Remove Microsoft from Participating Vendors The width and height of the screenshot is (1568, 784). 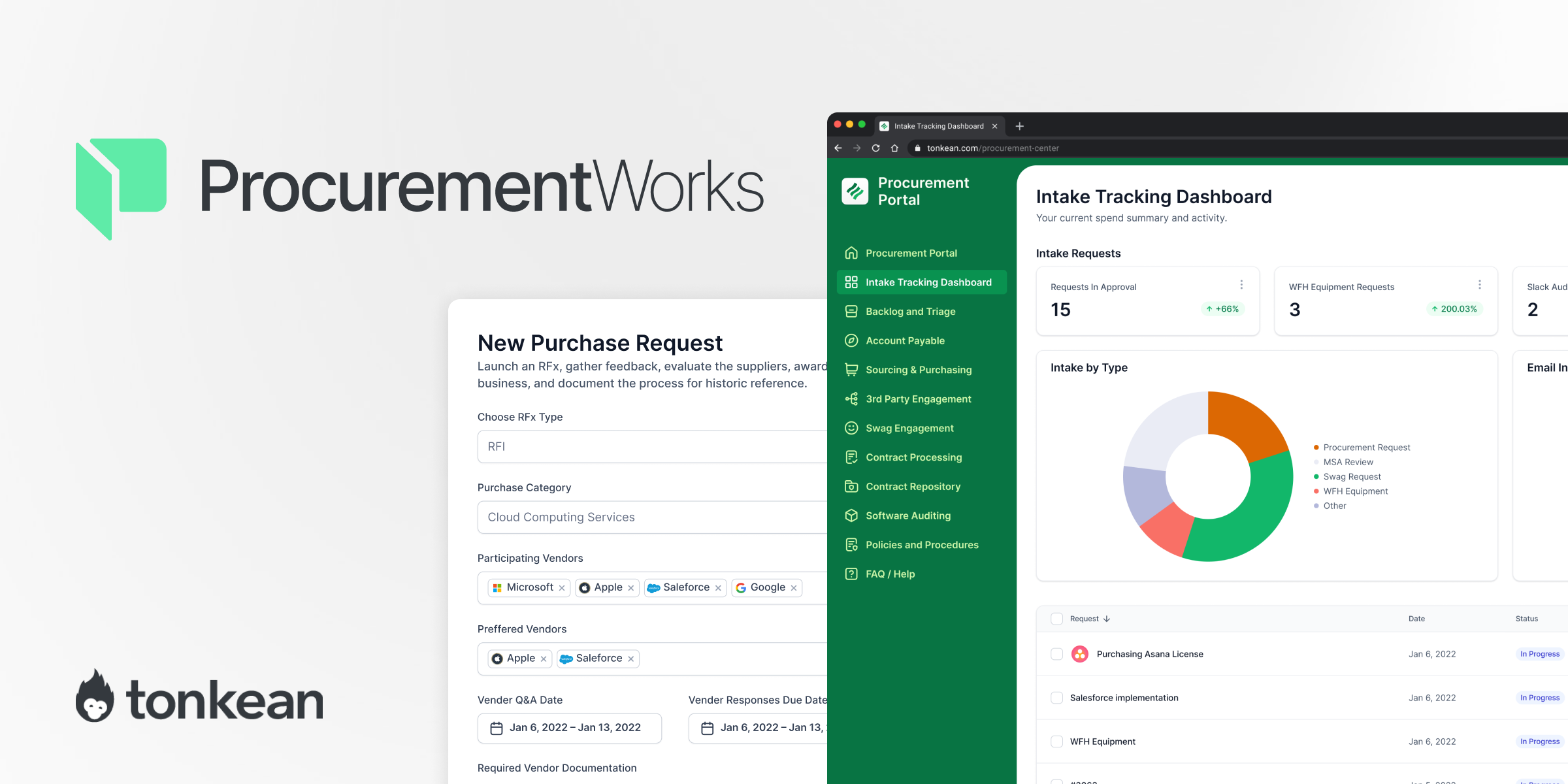coord(562,588)
